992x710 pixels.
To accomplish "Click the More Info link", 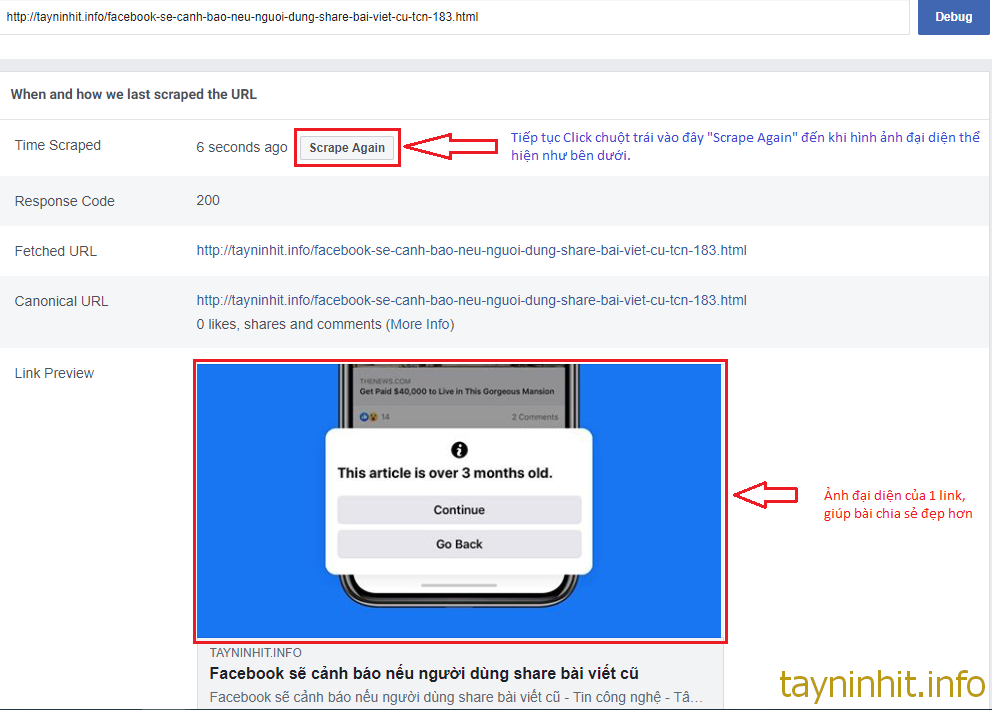I will (420, 324).
